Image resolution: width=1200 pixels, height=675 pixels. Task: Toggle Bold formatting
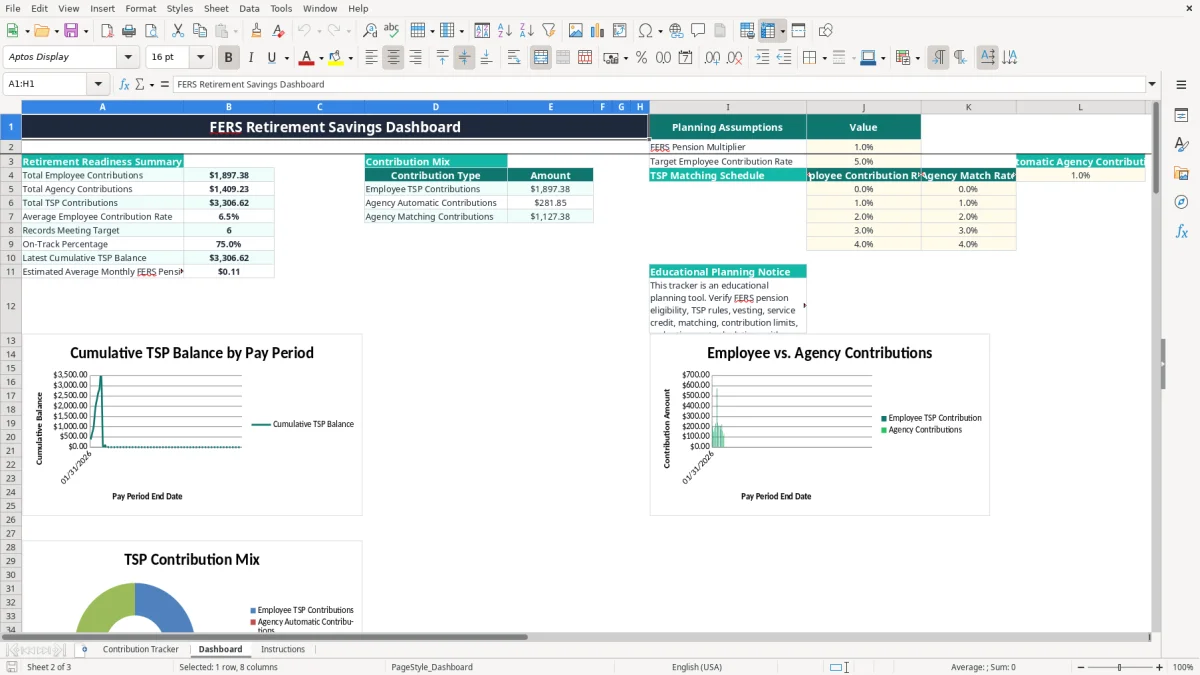click(x=228, y=58)
